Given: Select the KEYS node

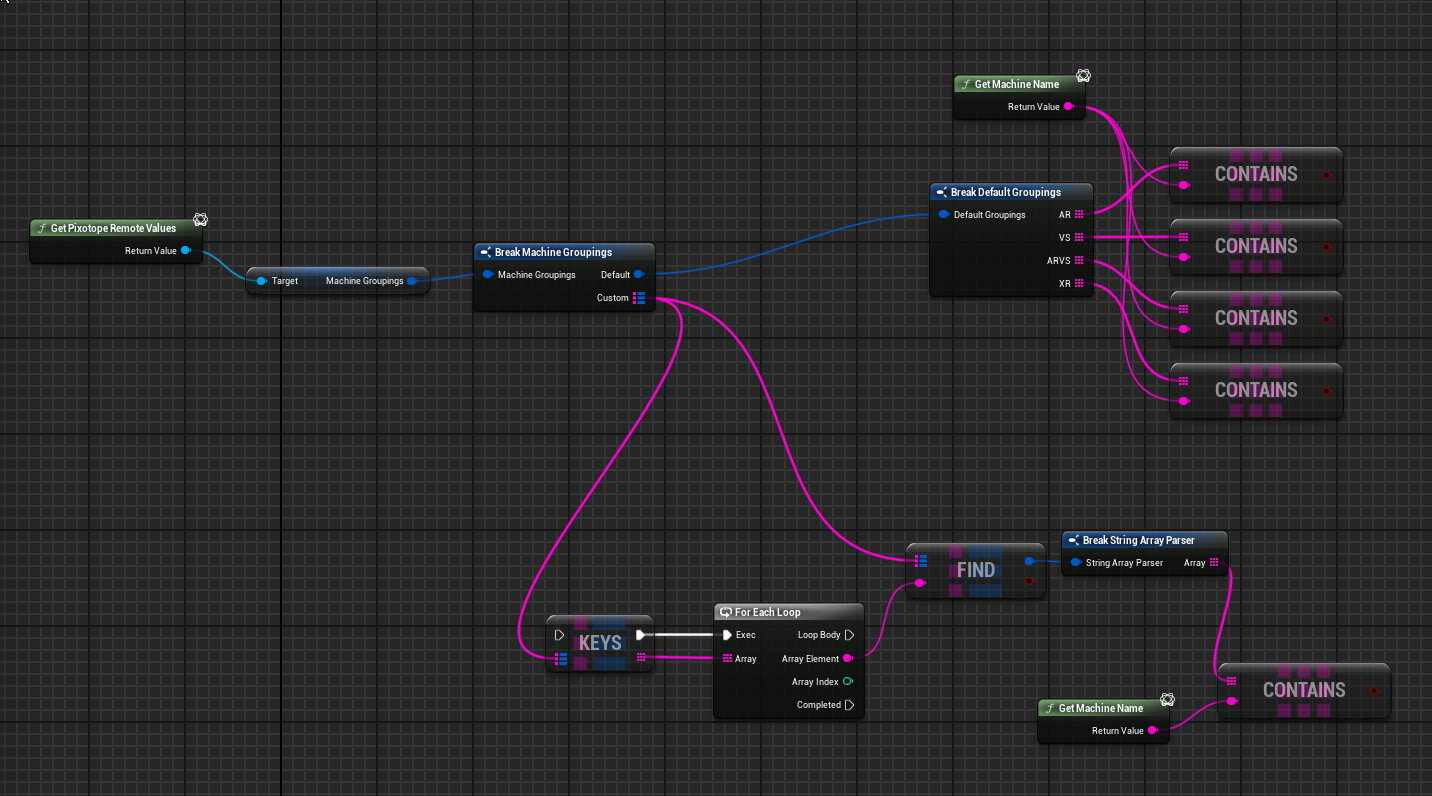Looking at the screenshot, I should point(600,643).
